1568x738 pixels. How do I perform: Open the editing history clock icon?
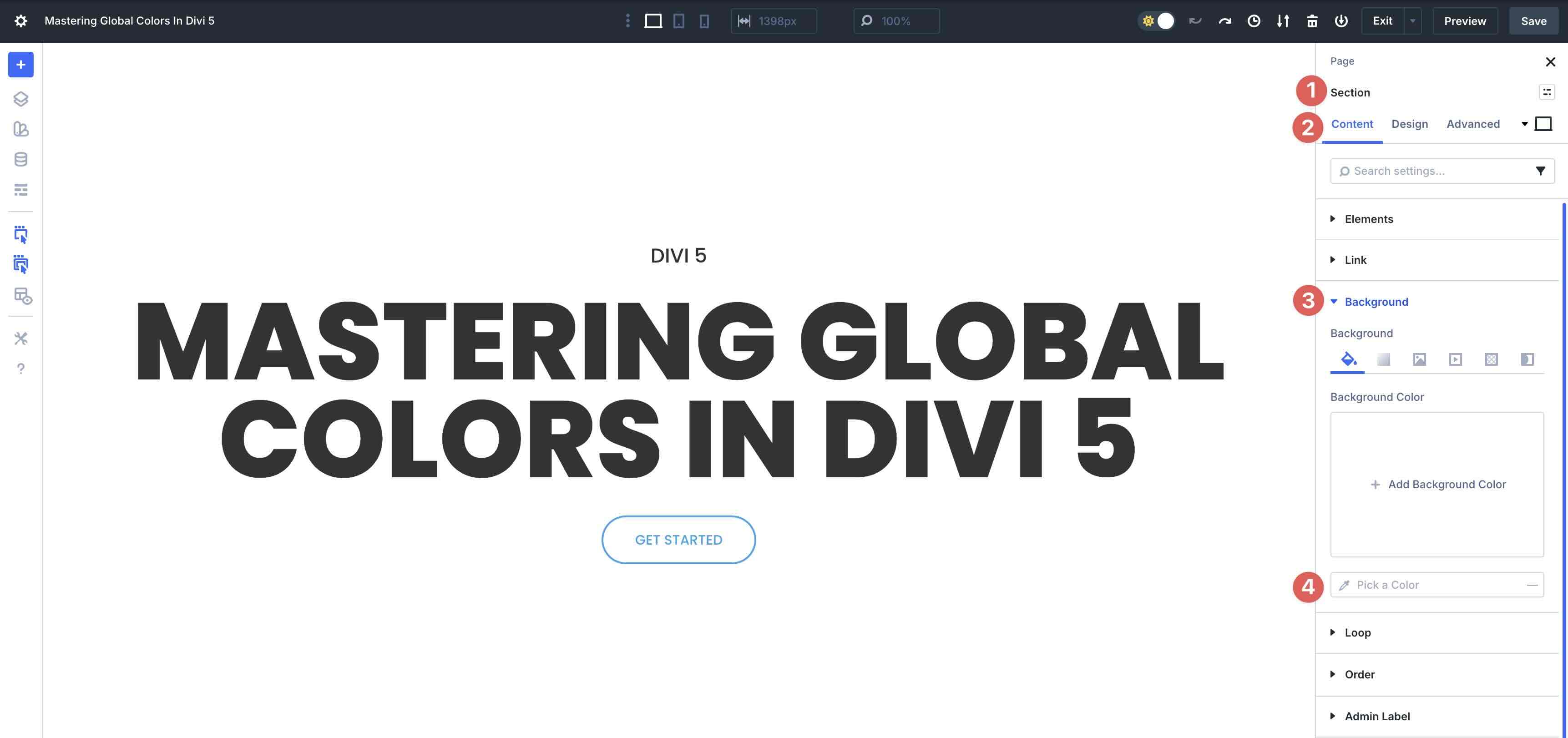point(1254,21)
